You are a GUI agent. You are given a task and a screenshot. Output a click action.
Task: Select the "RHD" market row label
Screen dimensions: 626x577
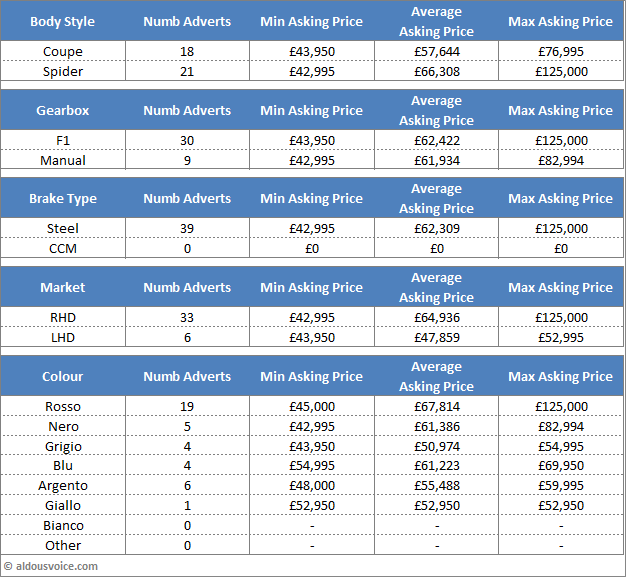pos(63,318)
